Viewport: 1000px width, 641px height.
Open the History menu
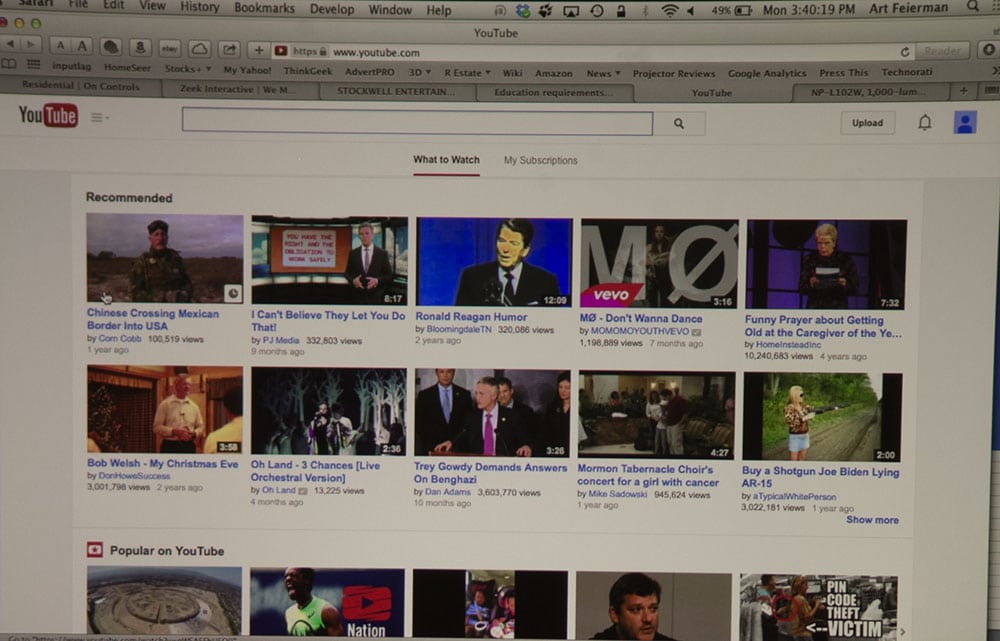click(200, 7)
